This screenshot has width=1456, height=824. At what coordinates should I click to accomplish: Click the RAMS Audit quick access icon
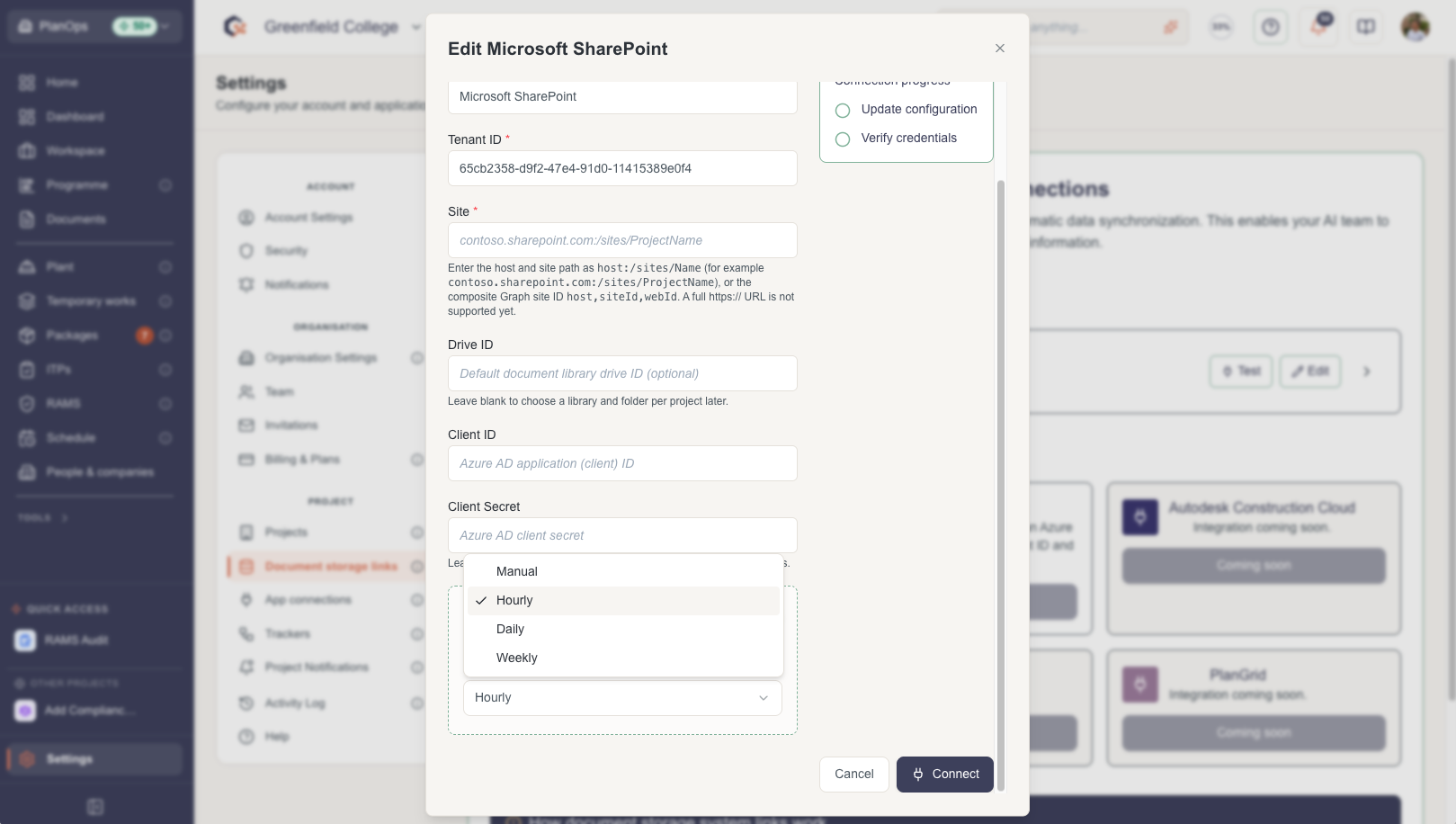click(25, 640)
